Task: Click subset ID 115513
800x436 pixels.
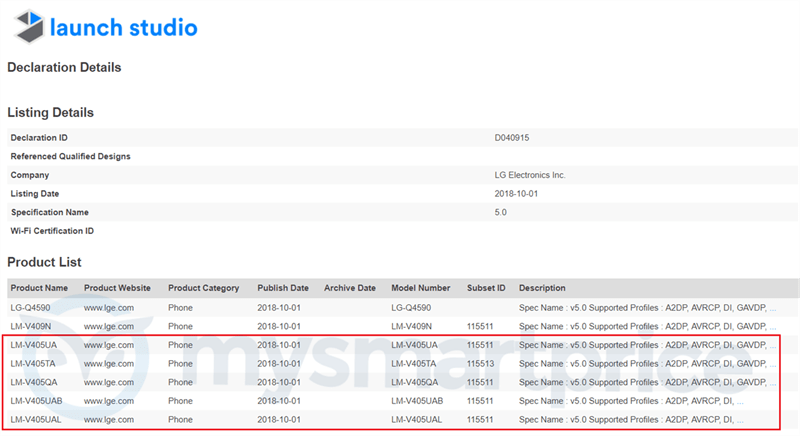Action: (x=480, y=364)
